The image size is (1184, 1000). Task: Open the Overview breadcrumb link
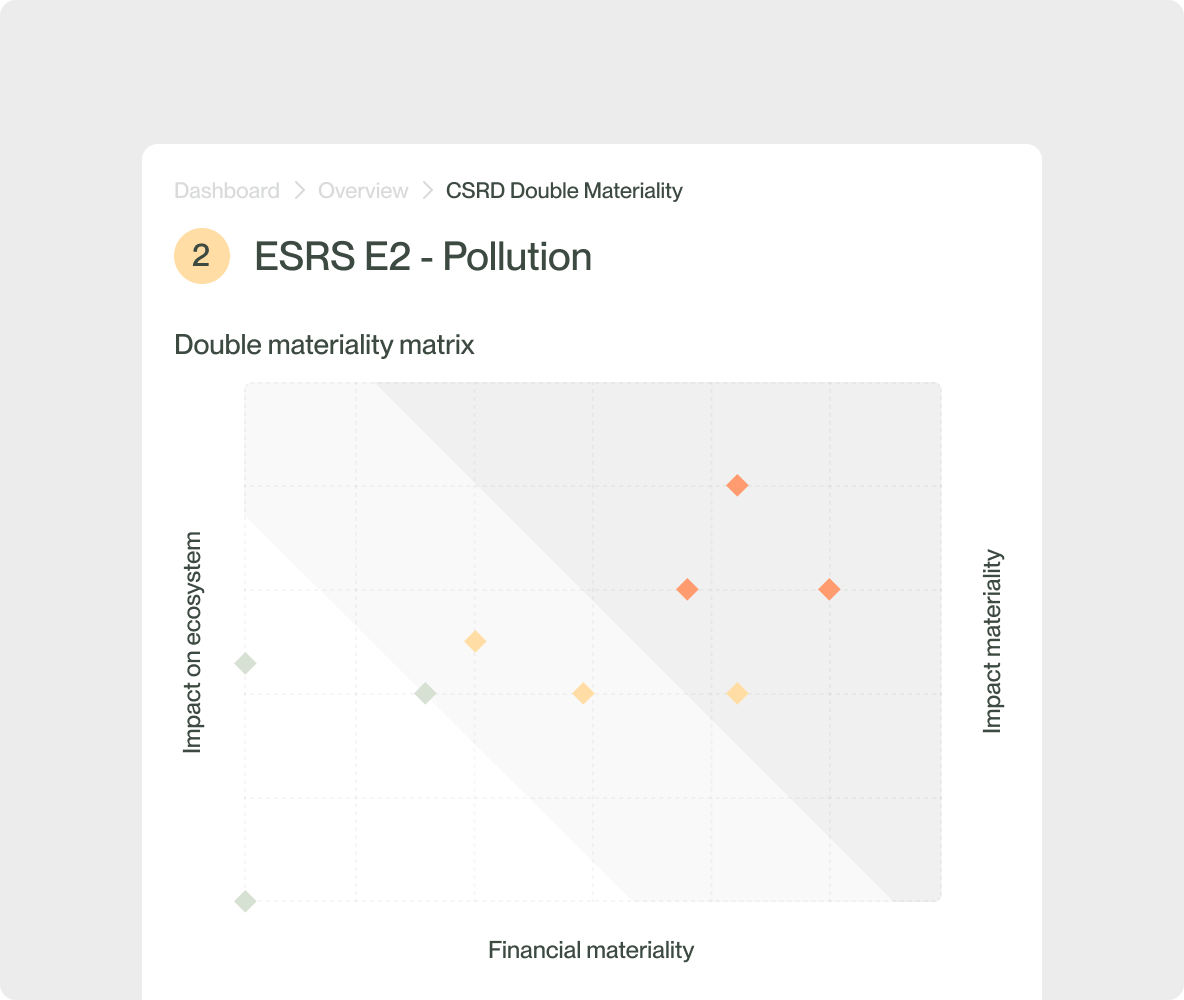coord(363,191)
